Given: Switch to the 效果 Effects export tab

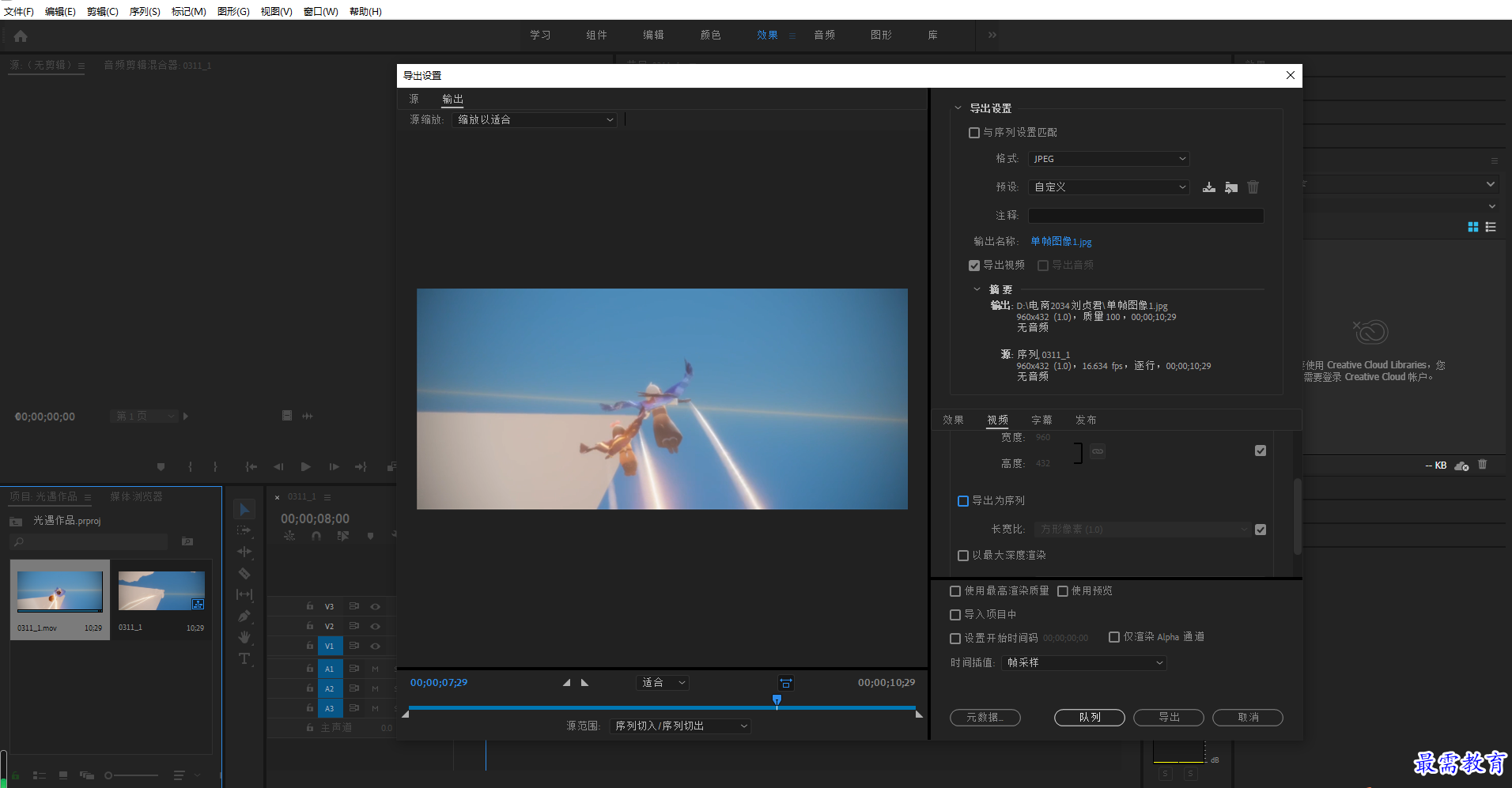Looking at the screenshot, I should pyautogui.click(x=953, y=420).
